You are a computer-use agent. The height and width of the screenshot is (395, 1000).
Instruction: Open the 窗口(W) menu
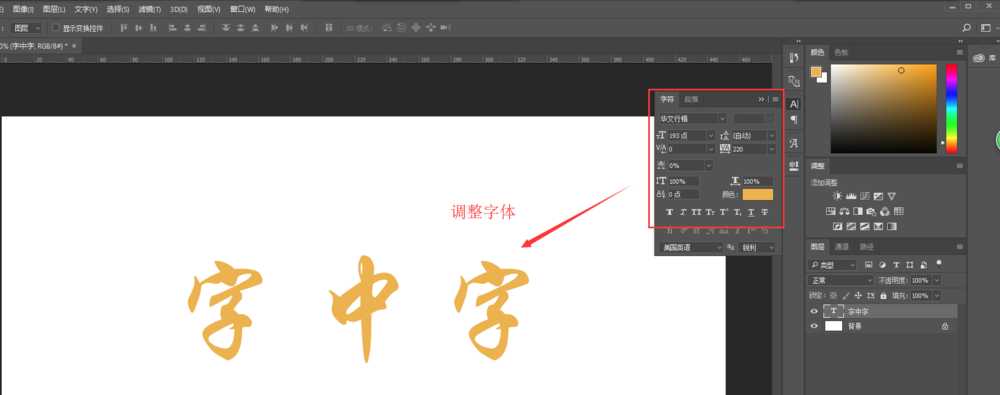(x=242, y=10)
